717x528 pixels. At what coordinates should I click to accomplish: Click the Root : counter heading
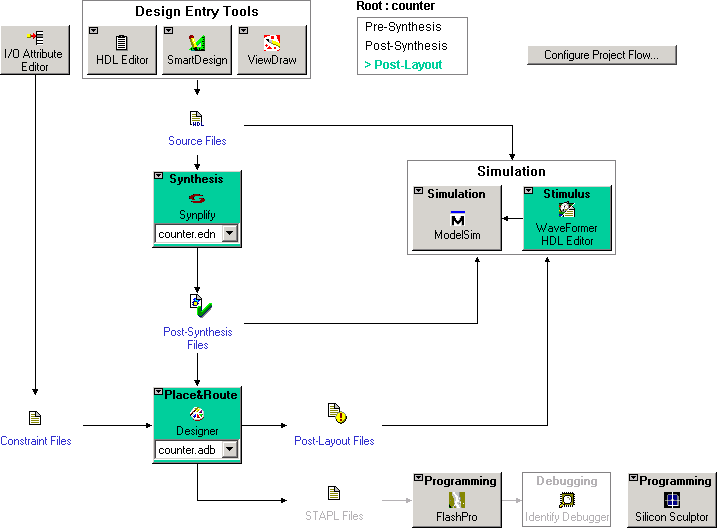[396, 6]
